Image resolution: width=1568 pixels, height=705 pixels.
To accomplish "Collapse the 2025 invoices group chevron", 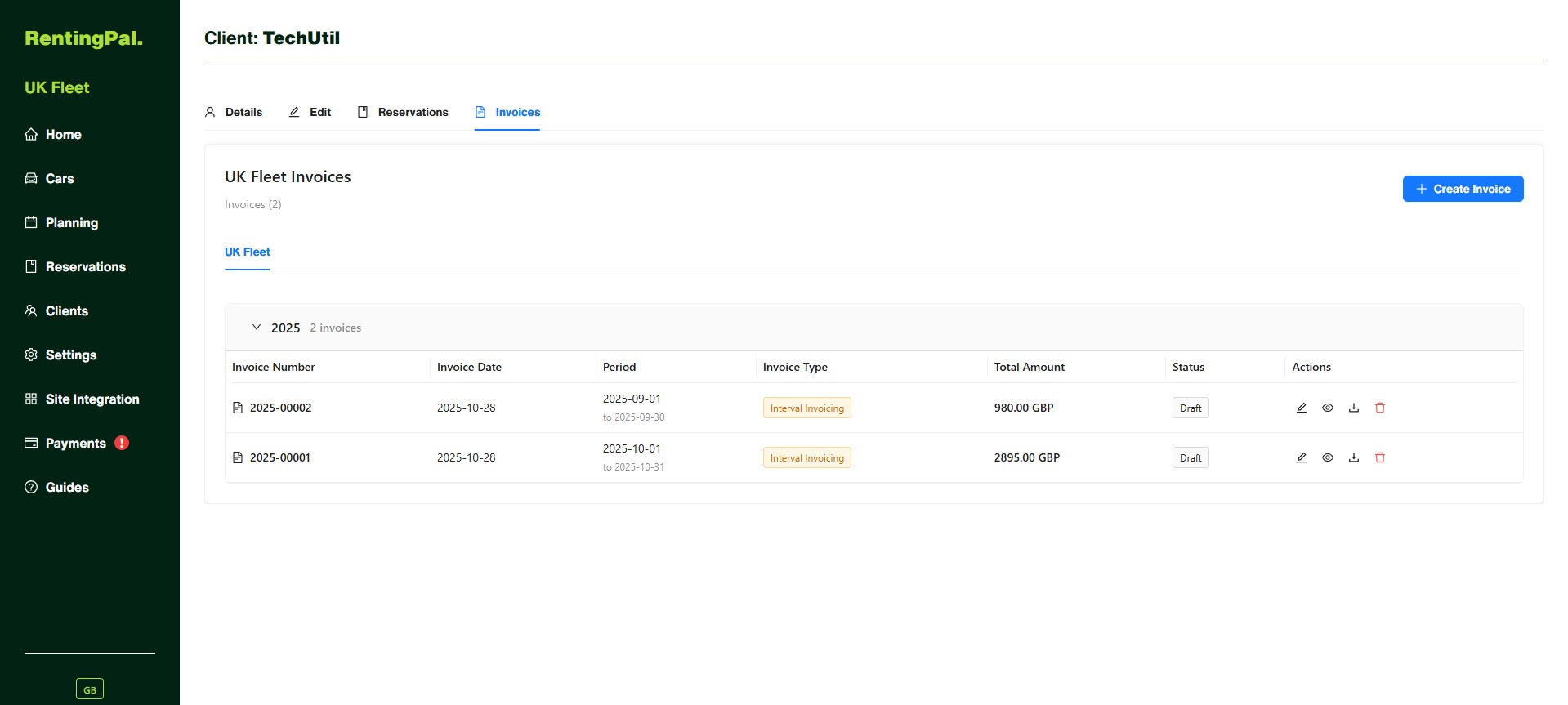I will [x=256, y=328].
